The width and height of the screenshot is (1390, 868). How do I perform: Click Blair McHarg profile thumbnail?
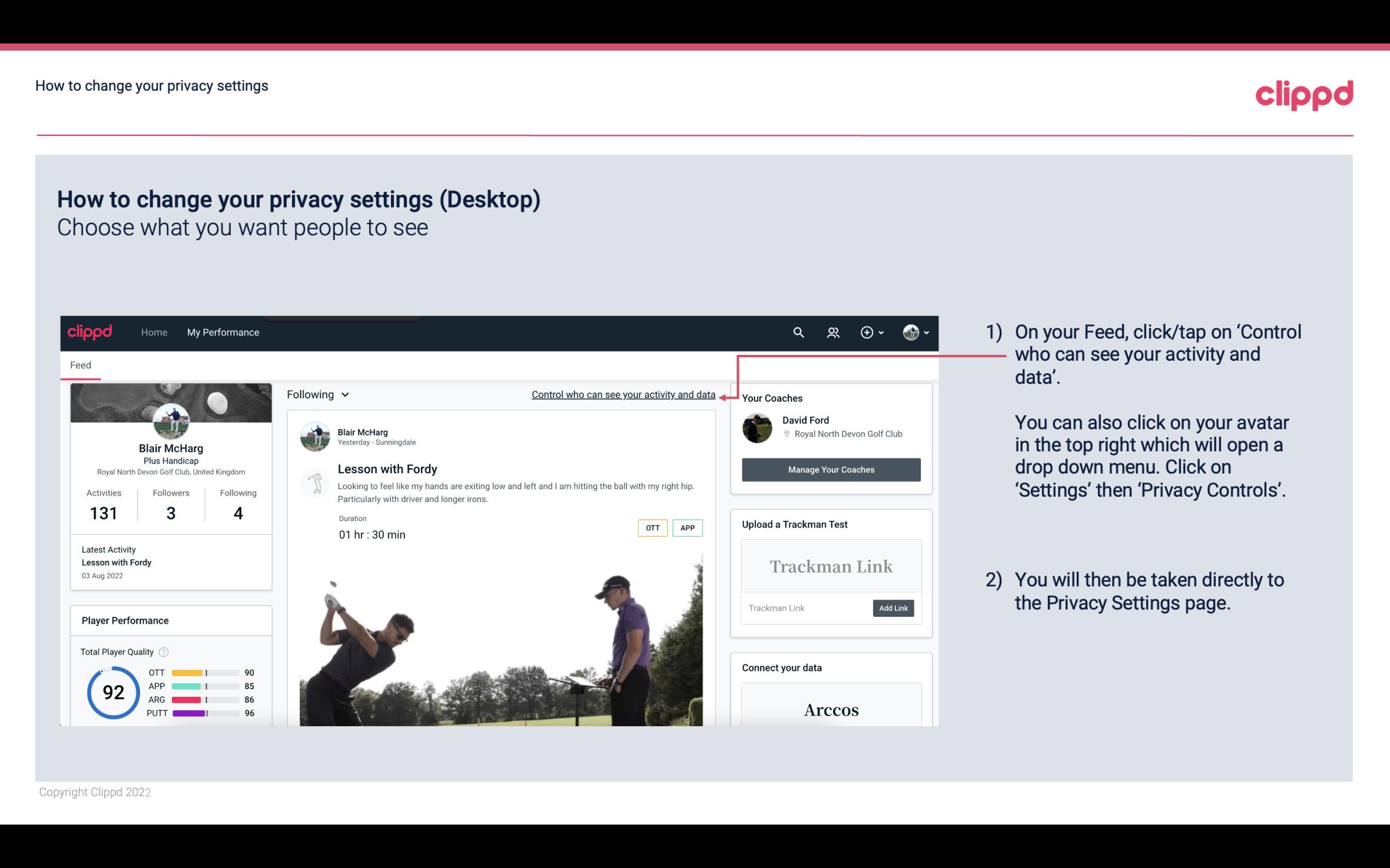170,421
